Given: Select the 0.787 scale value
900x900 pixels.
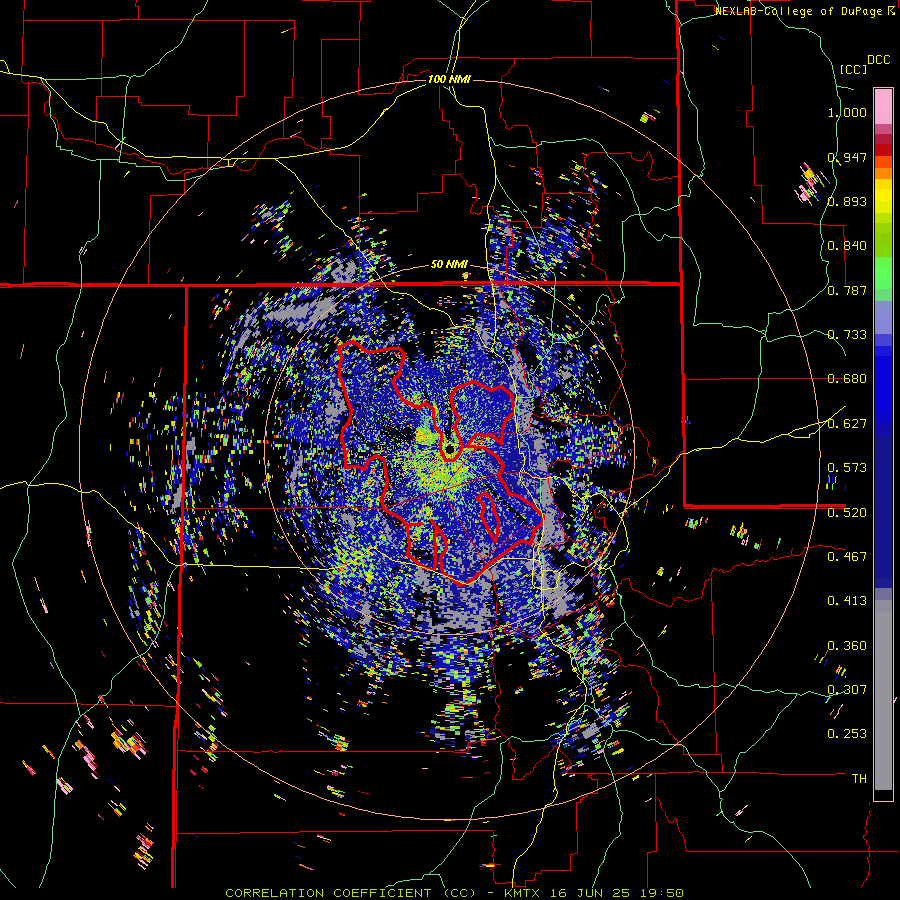Looking at the screenshot, I should (847, 290).
